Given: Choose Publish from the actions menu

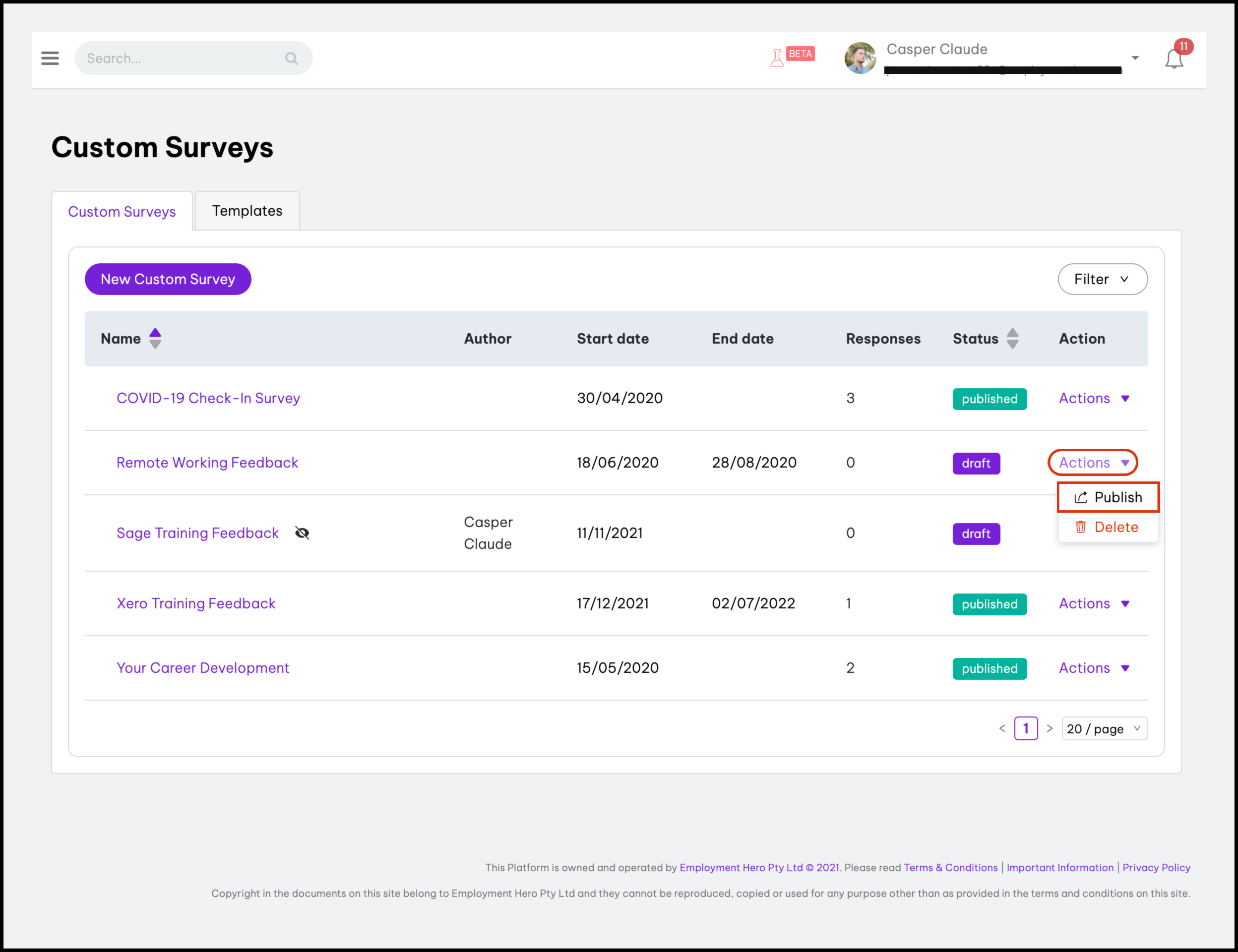Looking at the screenshot, I should [x=1108, y=497].
